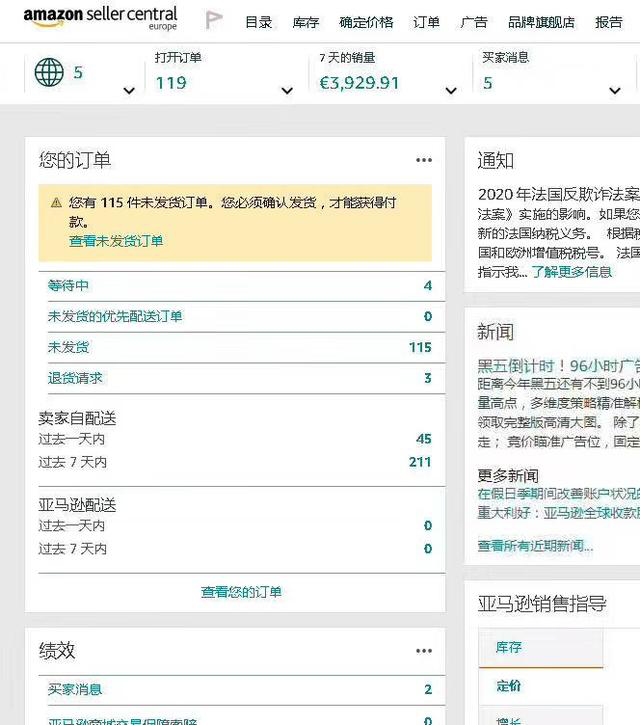Image resolution: width=640 pixels, height=725 pixels.
Task: Click the return requests count 3
Action: tap(428, 378)
